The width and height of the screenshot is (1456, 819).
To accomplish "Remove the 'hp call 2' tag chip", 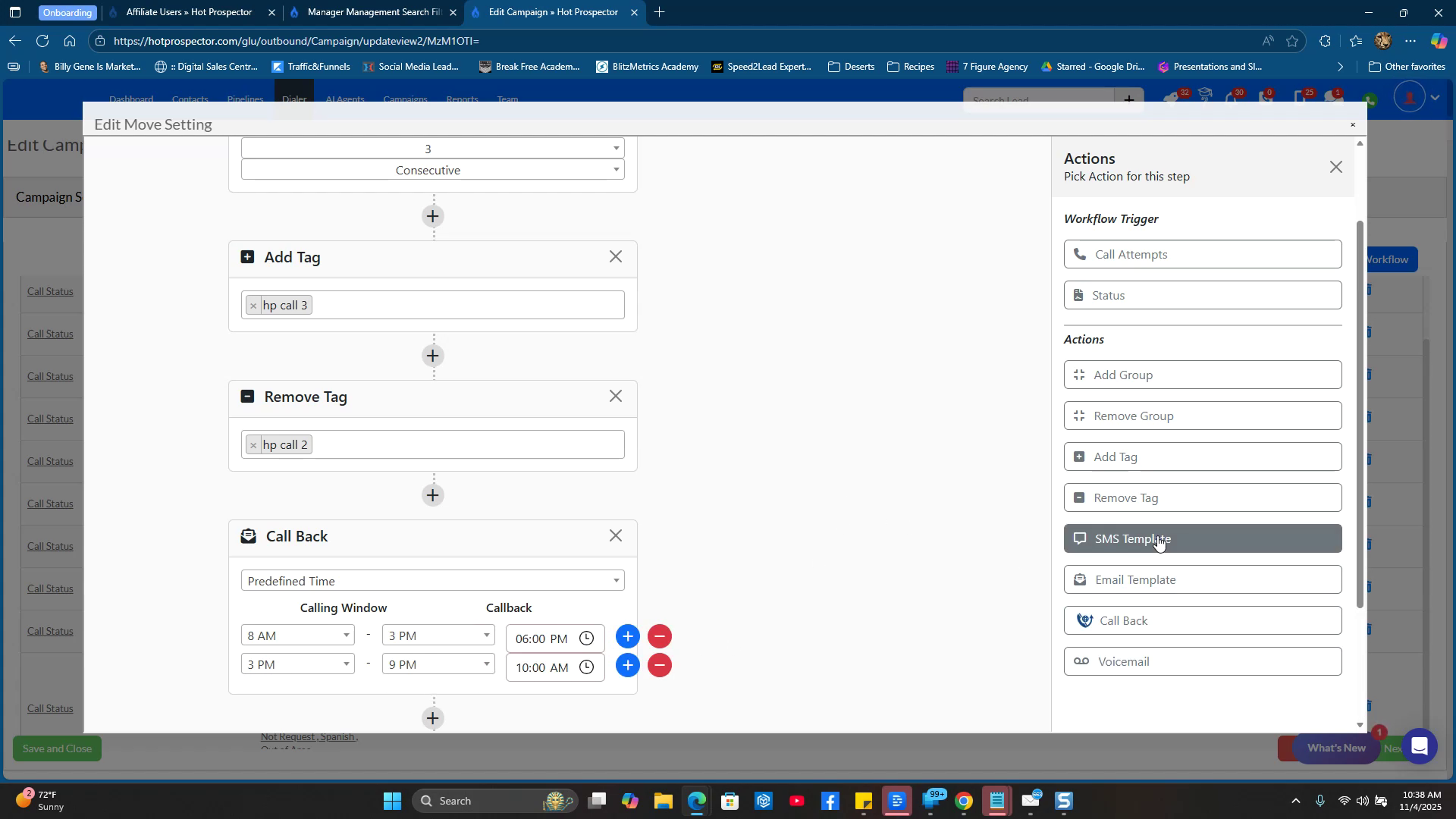I will click(253, 445).
